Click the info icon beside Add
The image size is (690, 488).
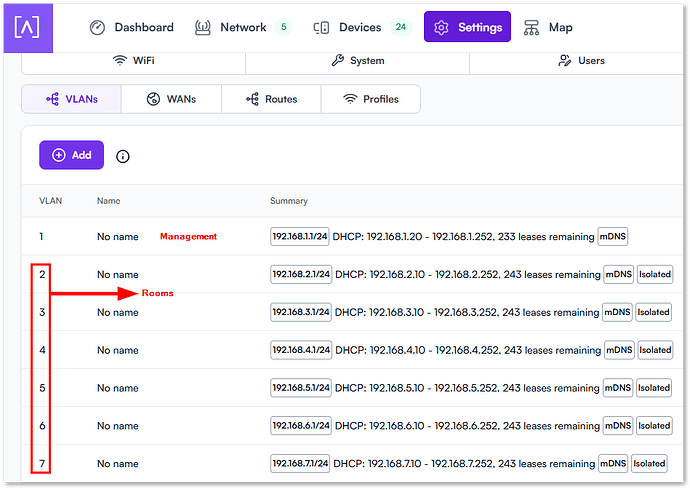pos(123,156)
